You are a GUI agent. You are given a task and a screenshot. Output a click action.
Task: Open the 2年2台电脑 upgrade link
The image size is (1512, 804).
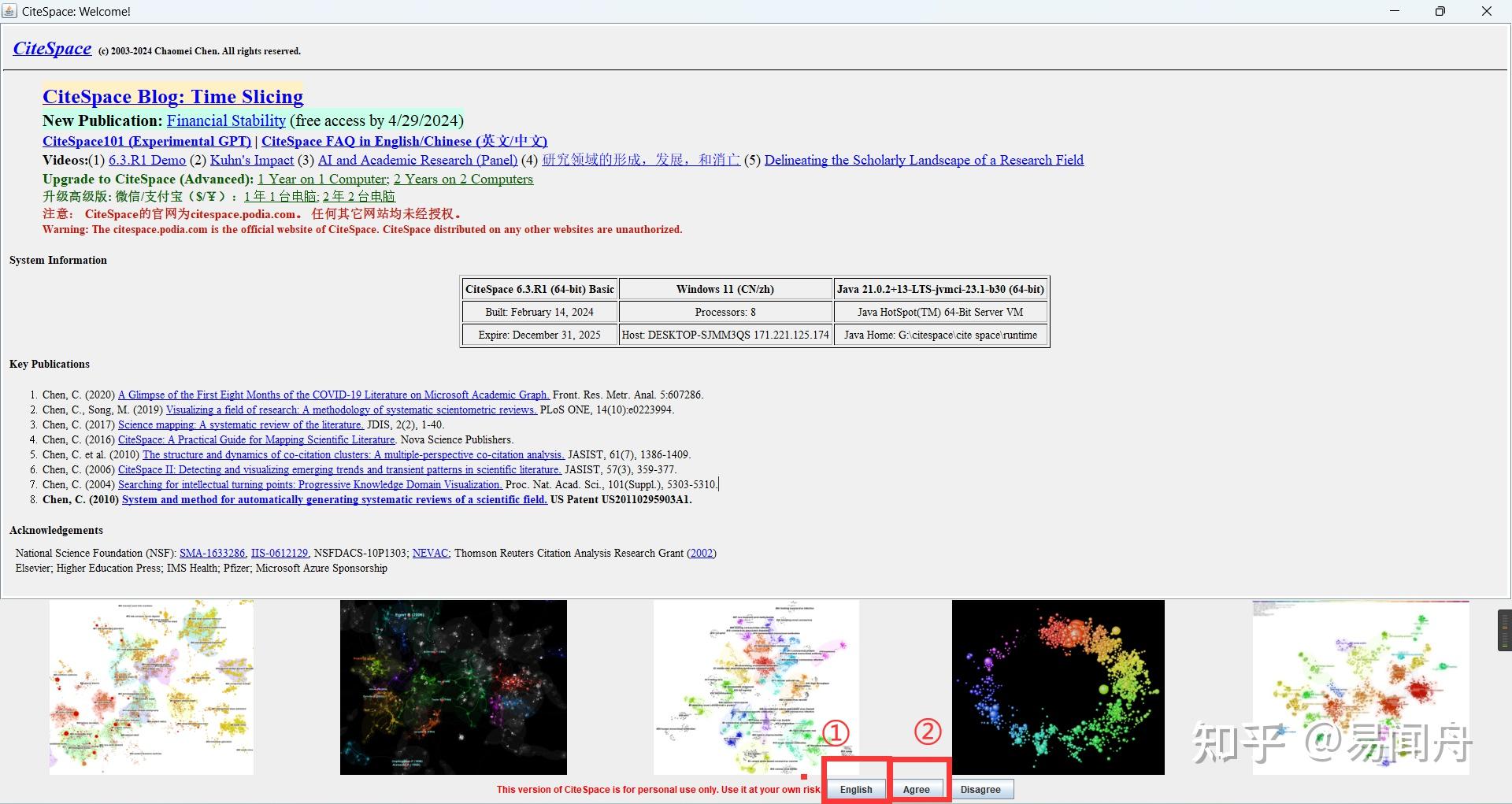[x=359, y=196]
